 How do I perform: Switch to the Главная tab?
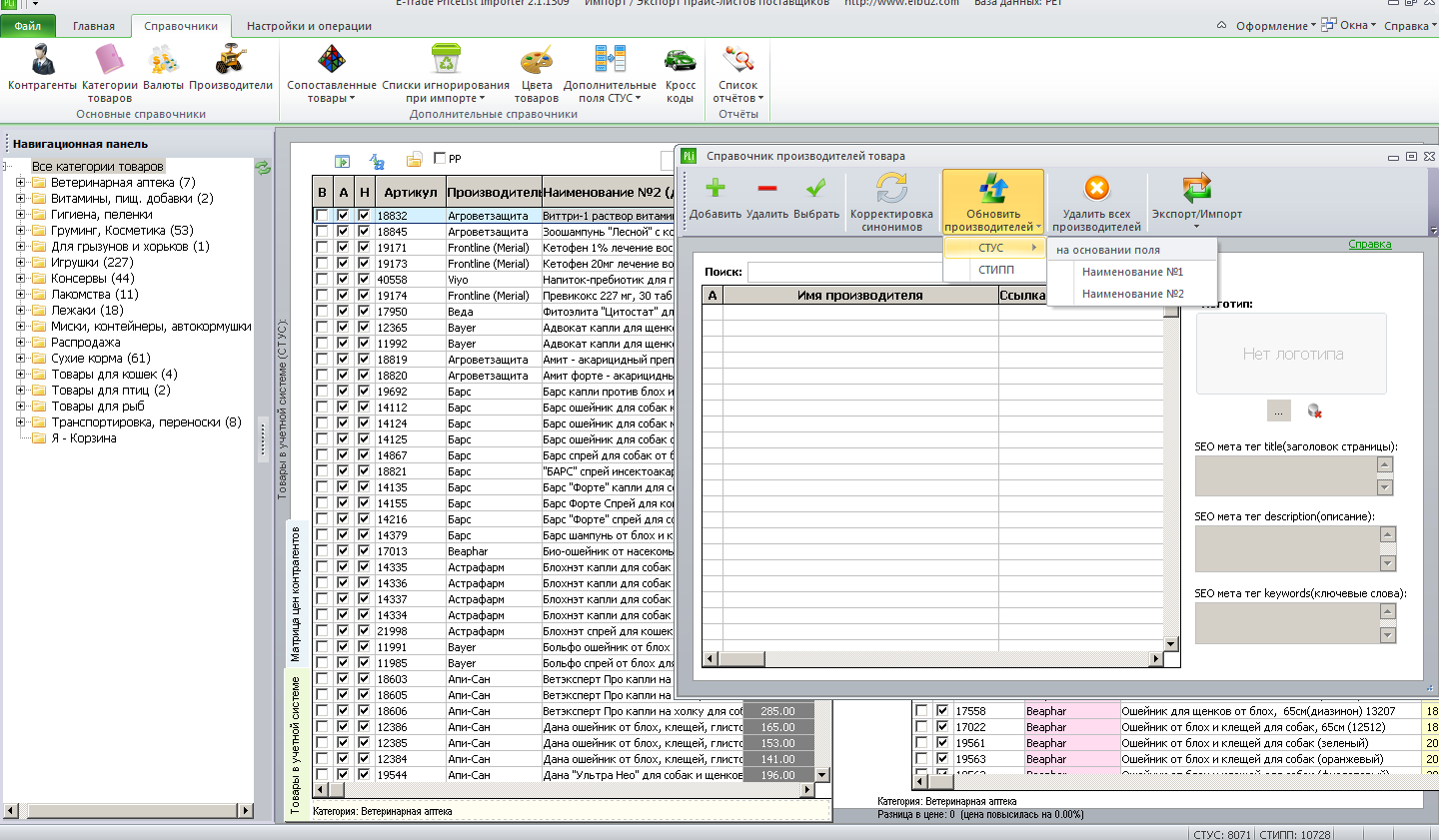(94, 26)
